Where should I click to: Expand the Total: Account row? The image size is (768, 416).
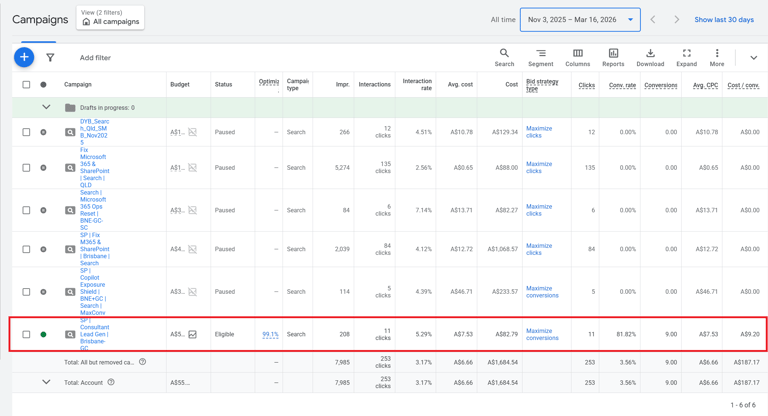click(x=46, y=382)
